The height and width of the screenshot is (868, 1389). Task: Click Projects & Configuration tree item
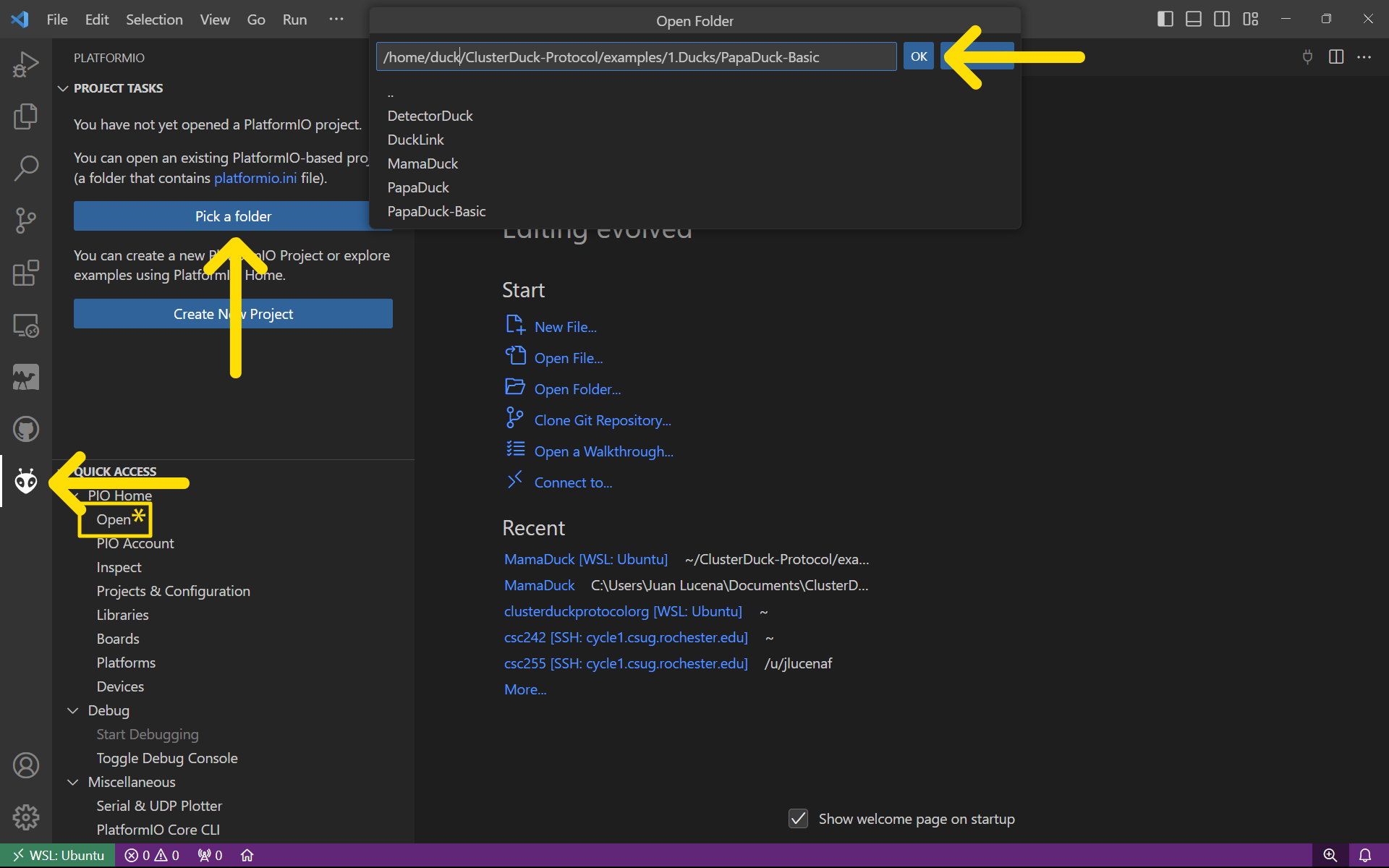174,591
